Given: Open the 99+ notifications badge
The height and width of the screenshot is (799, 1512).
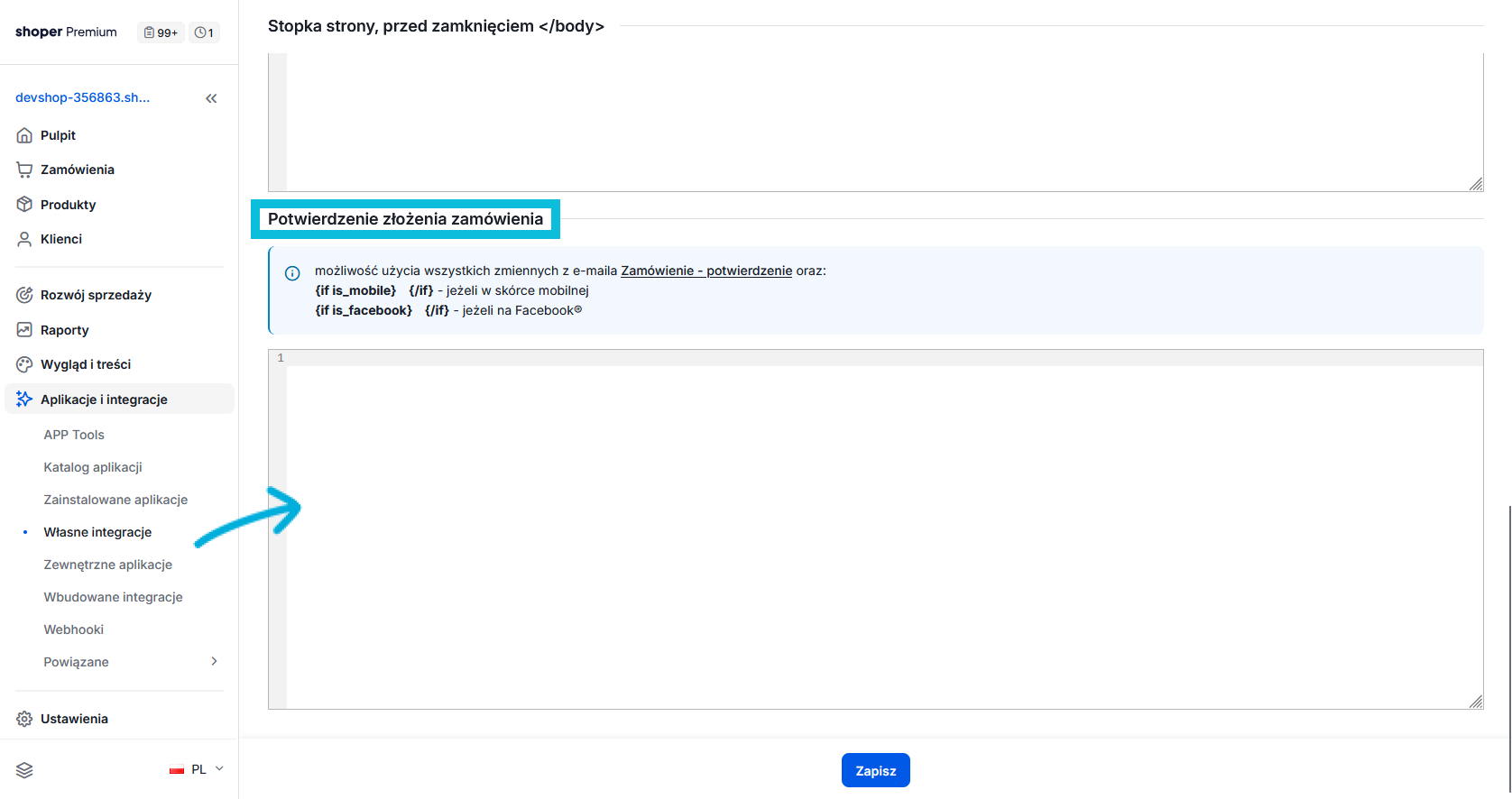Looking at the screenshot, I should pyautogui.click(x=161, y=32).
